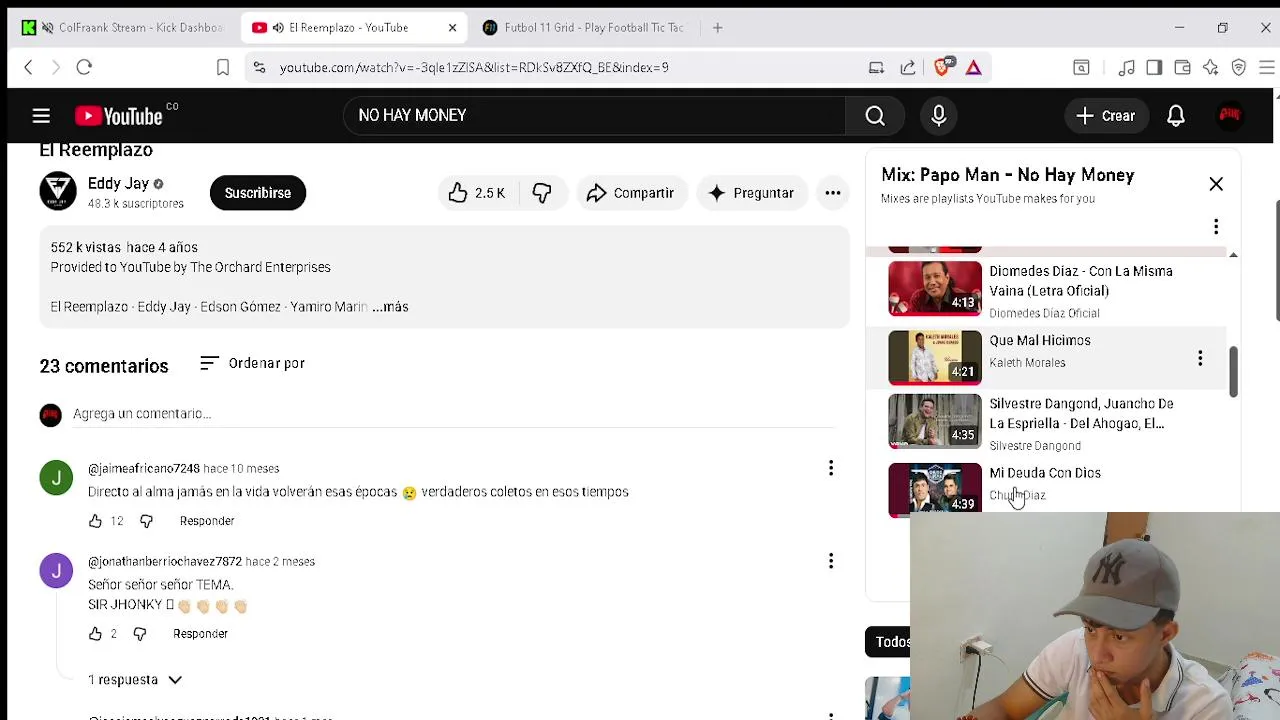Reply to jaimeafricano7248's comment
This screenshot has height=720, width=1280.
pyautogui.click(x=207, y=521)
